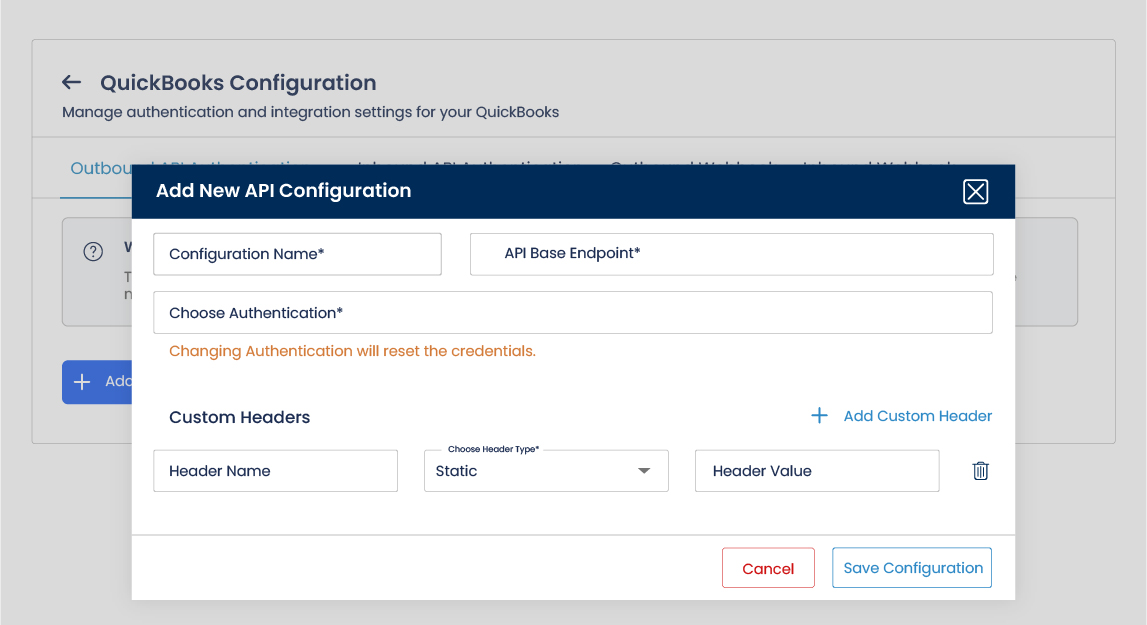Open the Inbound Webhooks tab
The width and height of the screenshot is (1147, 625).
(x=880, y=160)
